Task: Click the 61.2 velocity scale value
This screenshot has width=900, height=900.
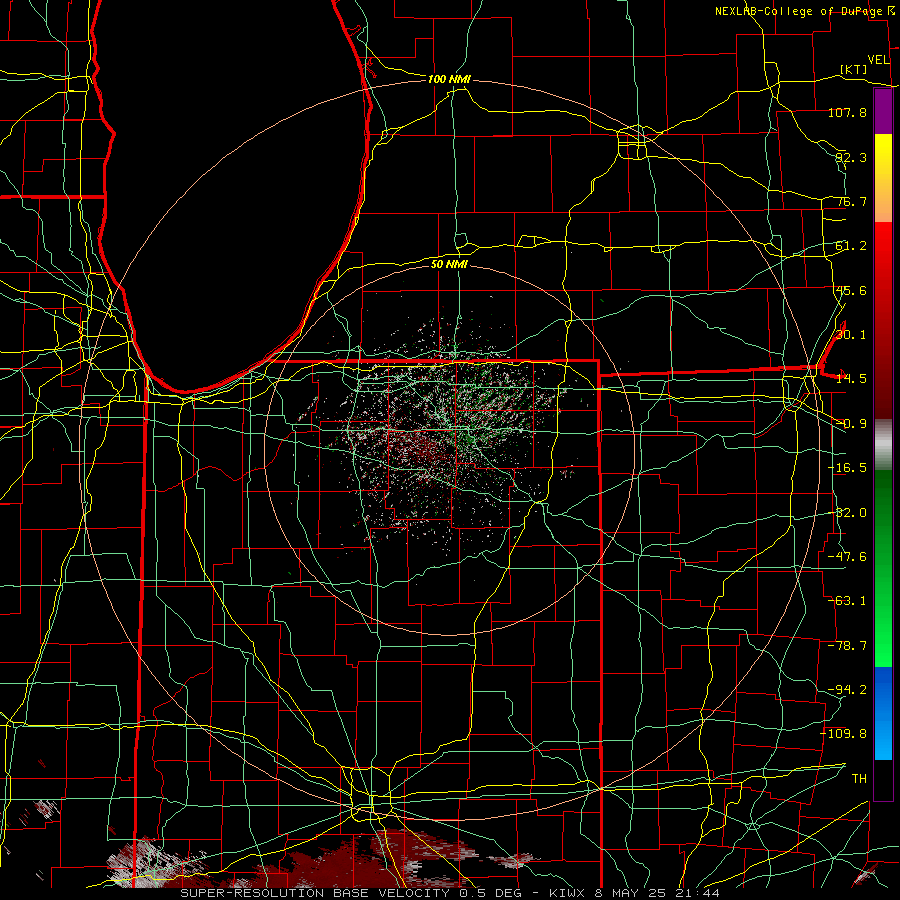Action: (851, 246)
